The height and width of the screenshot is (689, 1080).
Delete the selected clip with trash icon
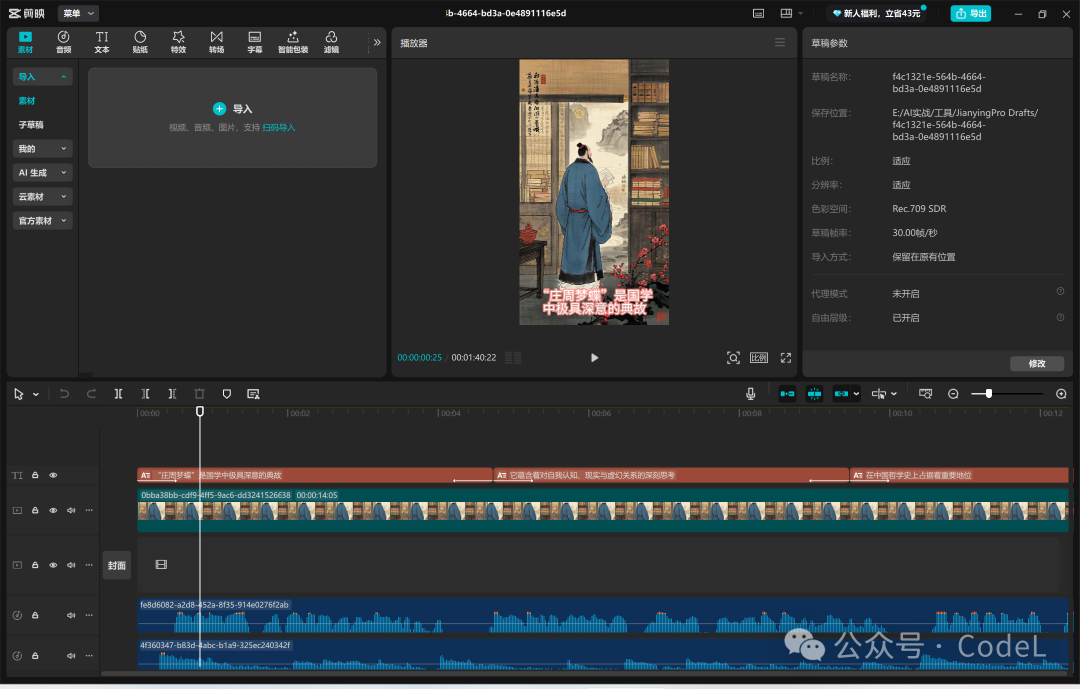pyautogui.click(x=200, y=394)
